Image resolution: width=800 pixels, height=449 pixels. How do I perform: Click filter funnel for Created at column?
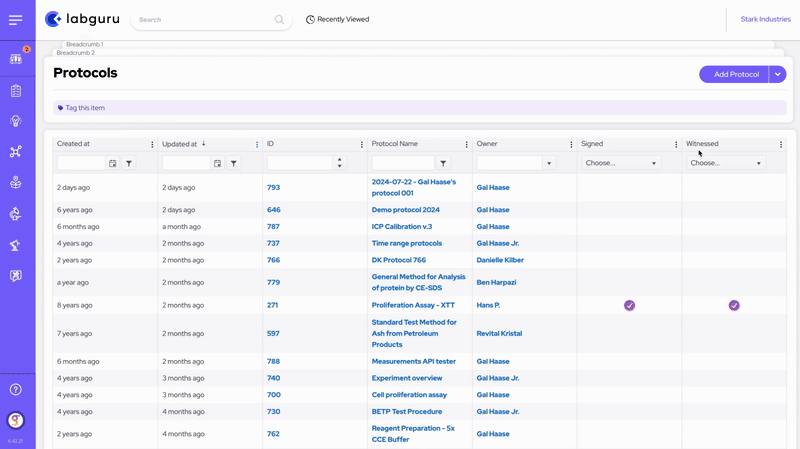129,163
